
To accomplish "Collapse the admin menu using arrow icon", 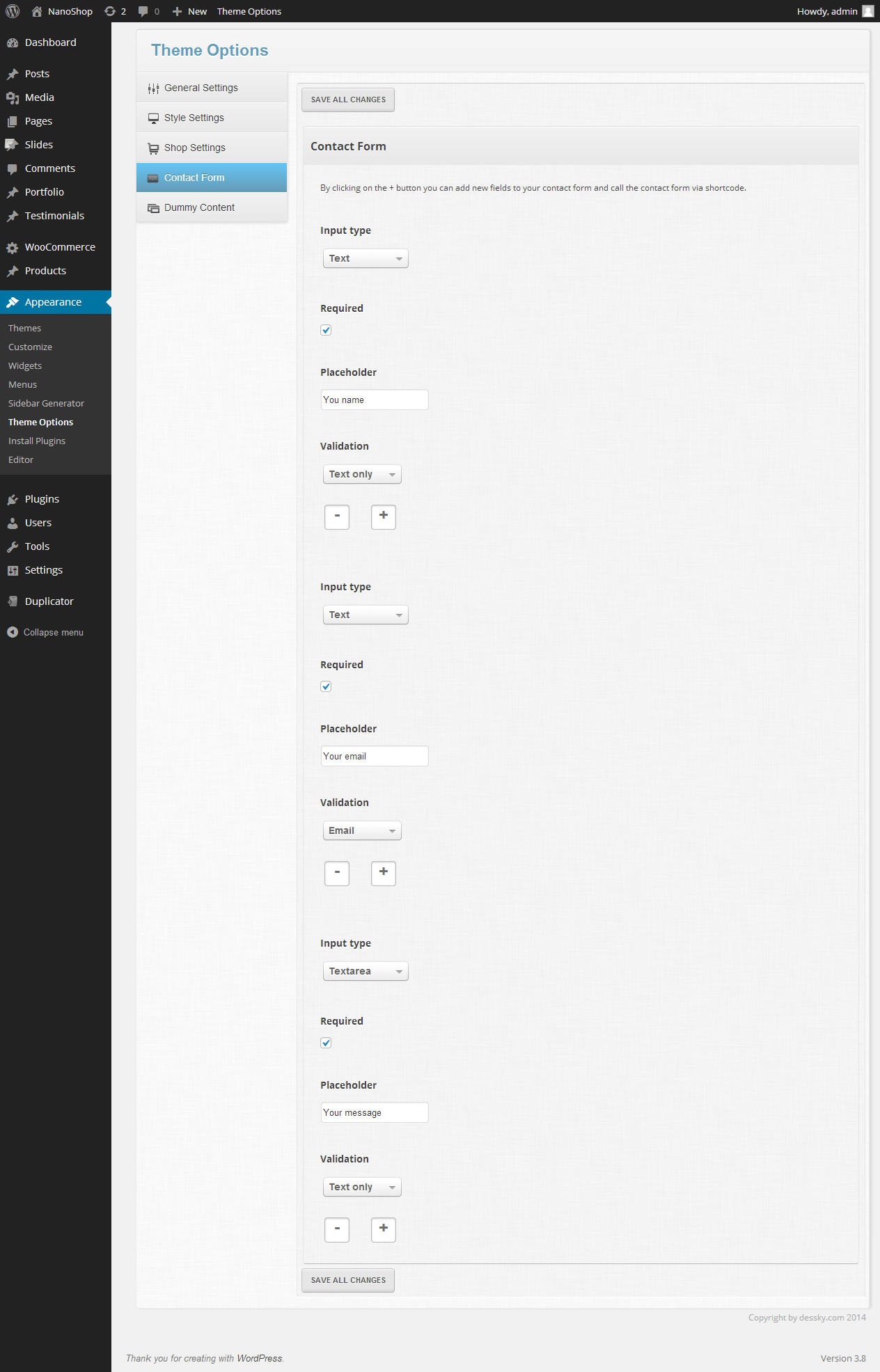I will 13,632.
